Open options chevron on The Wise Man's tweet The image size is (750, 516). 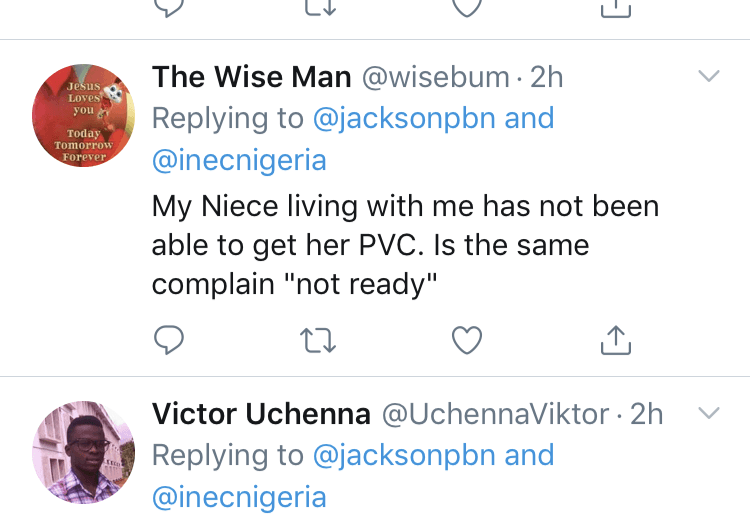pos(709,76)
